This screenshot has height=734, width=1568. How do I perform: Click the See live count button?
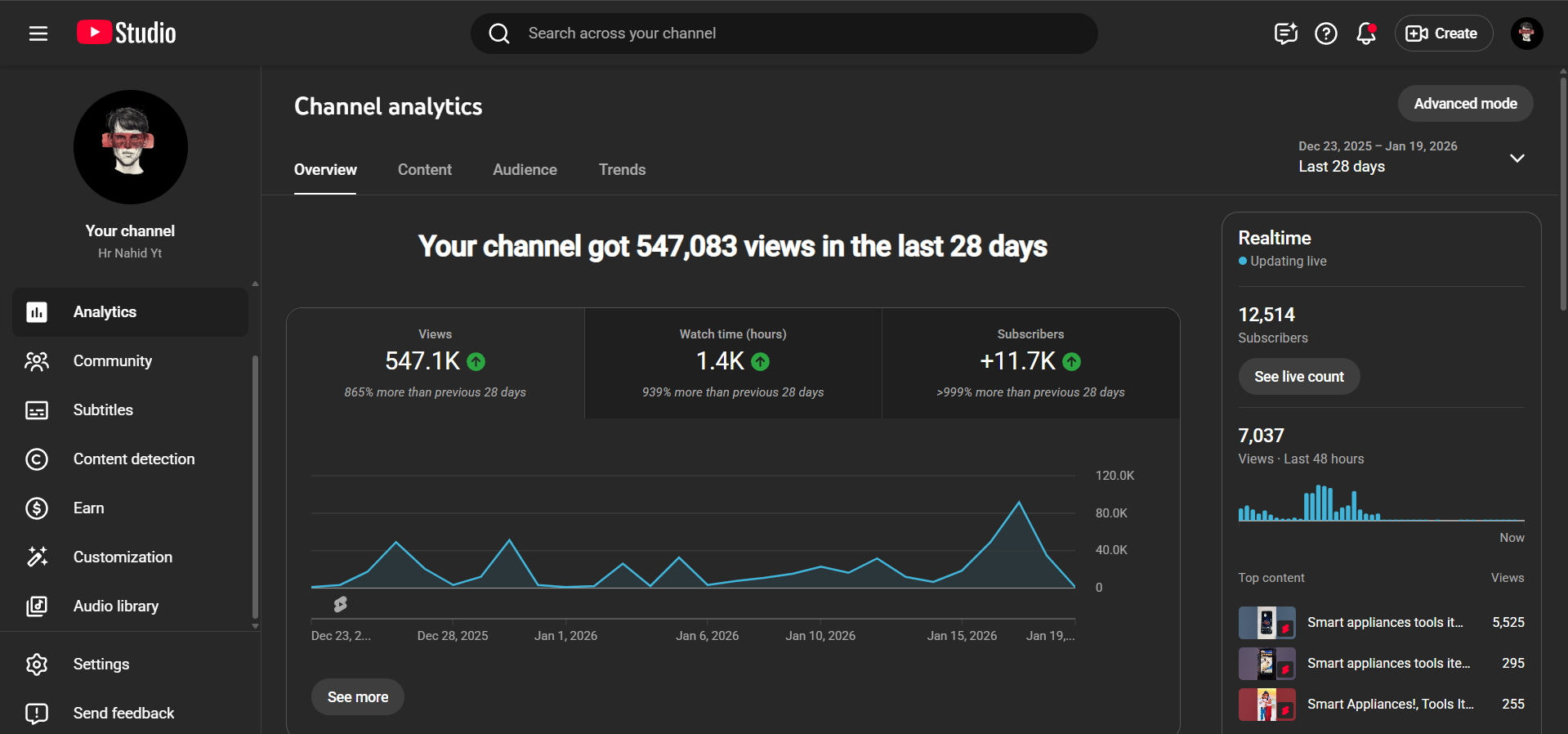[1298, 377]
